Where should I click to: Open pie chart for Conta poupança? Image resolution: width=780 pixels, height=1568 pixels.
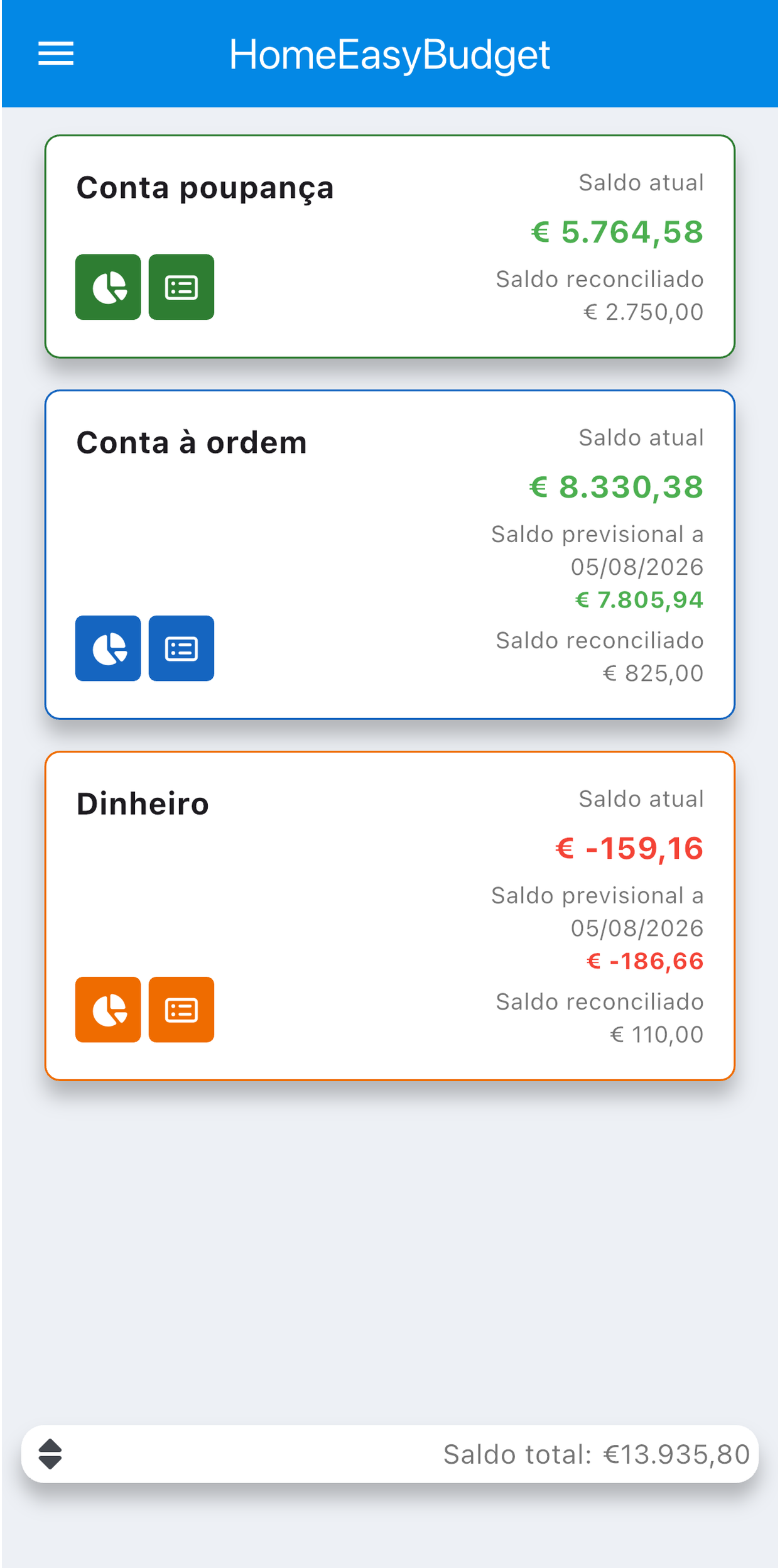click(108, 287)
